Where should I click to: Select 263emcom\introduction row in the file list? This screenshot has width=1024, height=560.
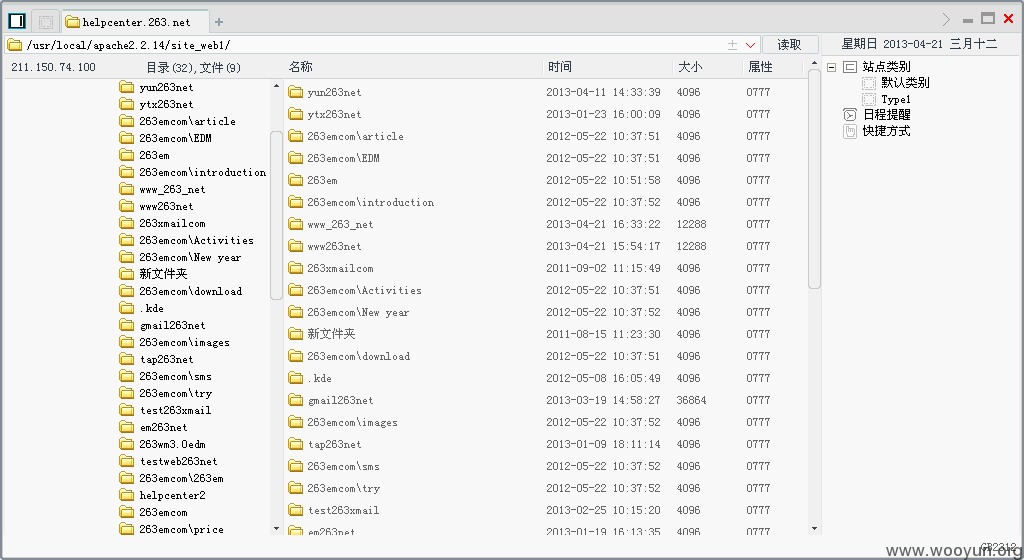click(x=546, y=202)
